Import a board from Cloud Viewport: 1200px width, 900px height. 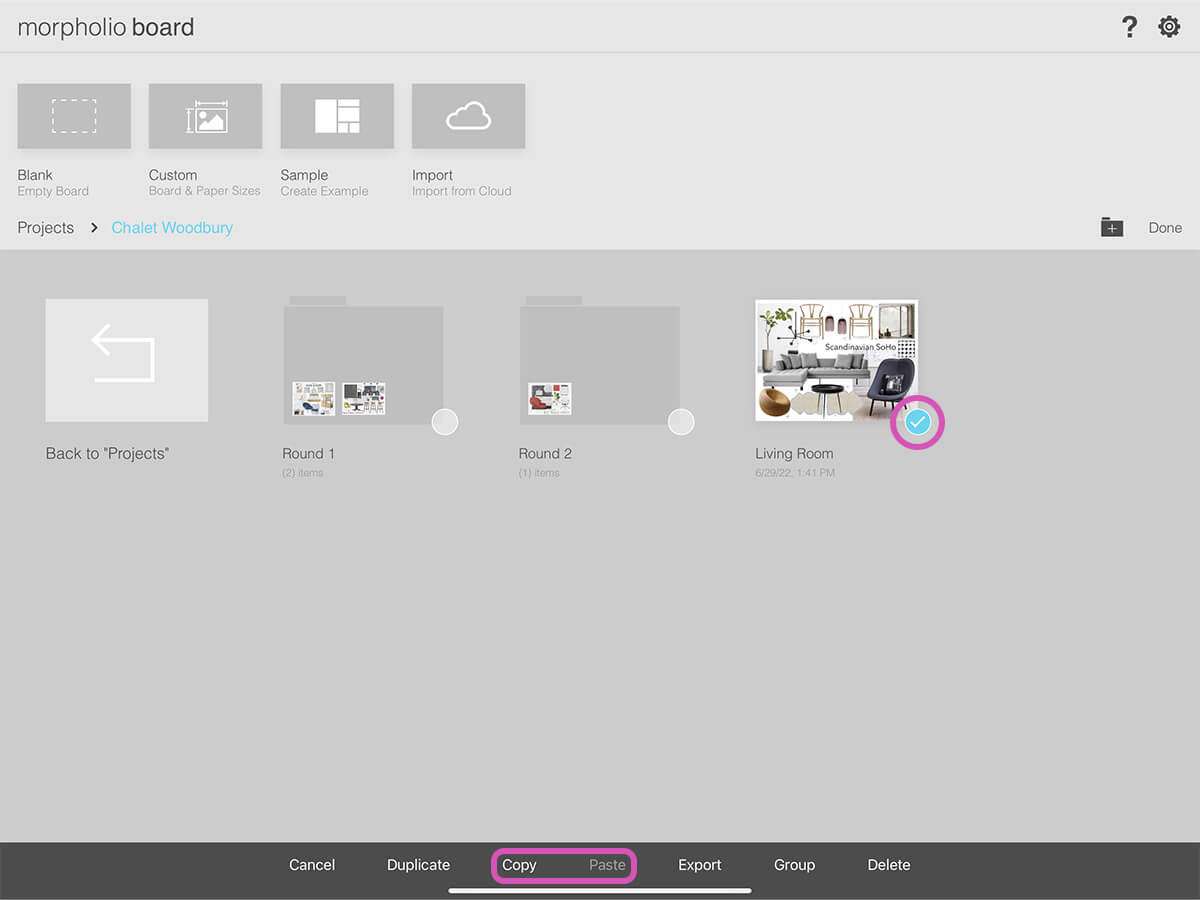[x=468, y=116]
